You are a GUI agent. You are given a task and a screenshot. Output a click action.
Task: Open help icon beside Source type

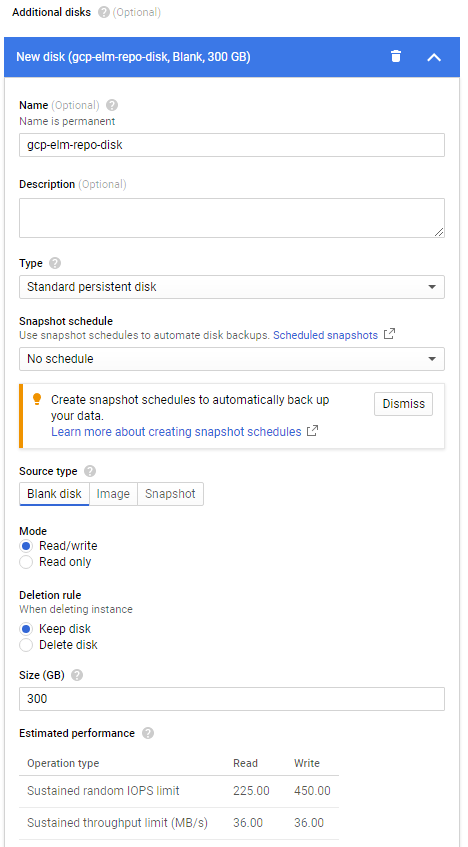pos(90,471)
